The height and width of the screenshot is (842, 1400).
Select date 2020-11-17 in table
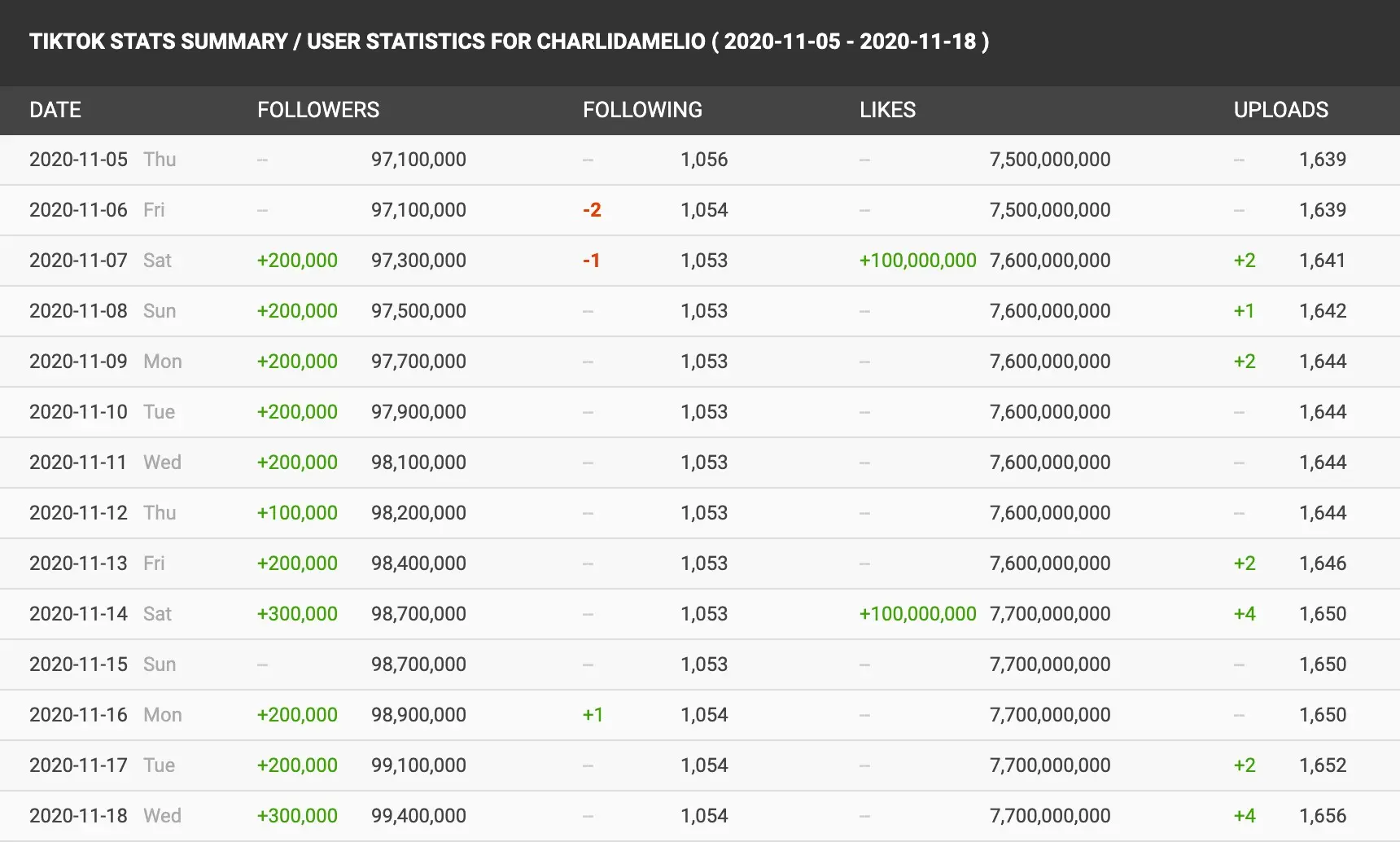78,765
